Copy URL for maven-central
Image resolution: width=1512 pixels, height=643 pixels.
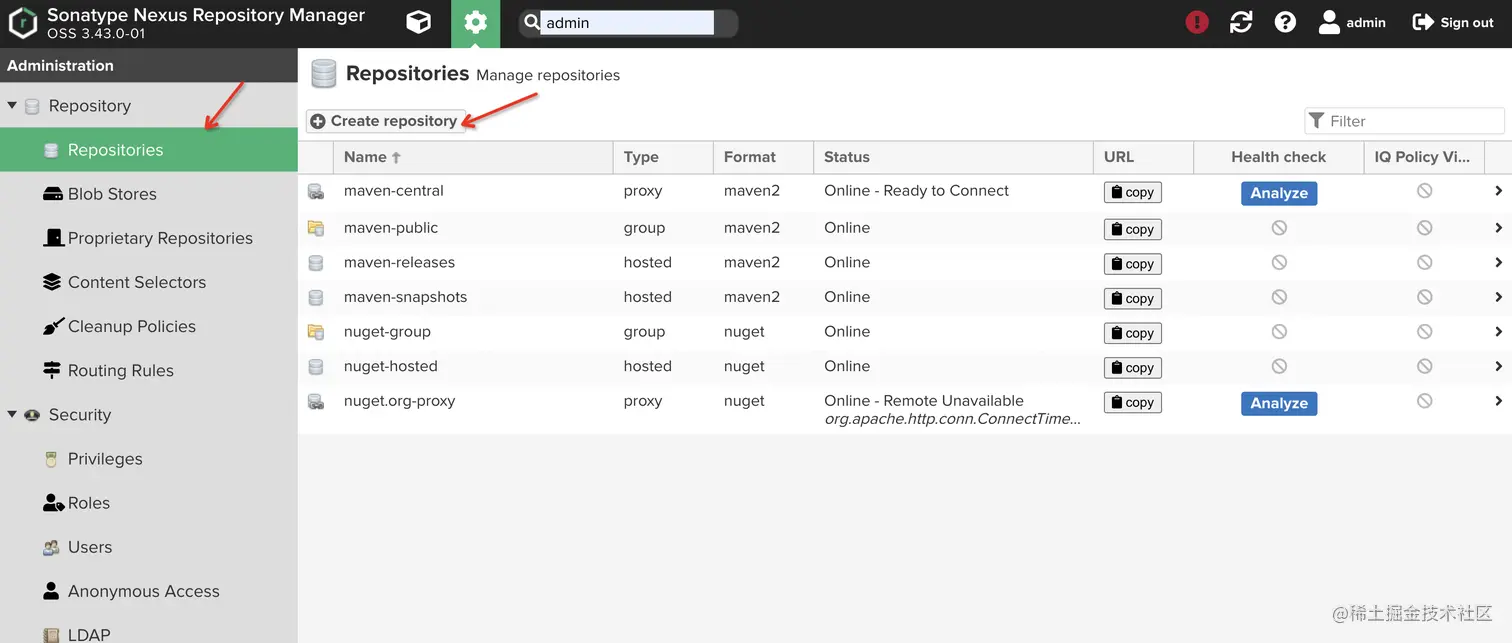1132,192
